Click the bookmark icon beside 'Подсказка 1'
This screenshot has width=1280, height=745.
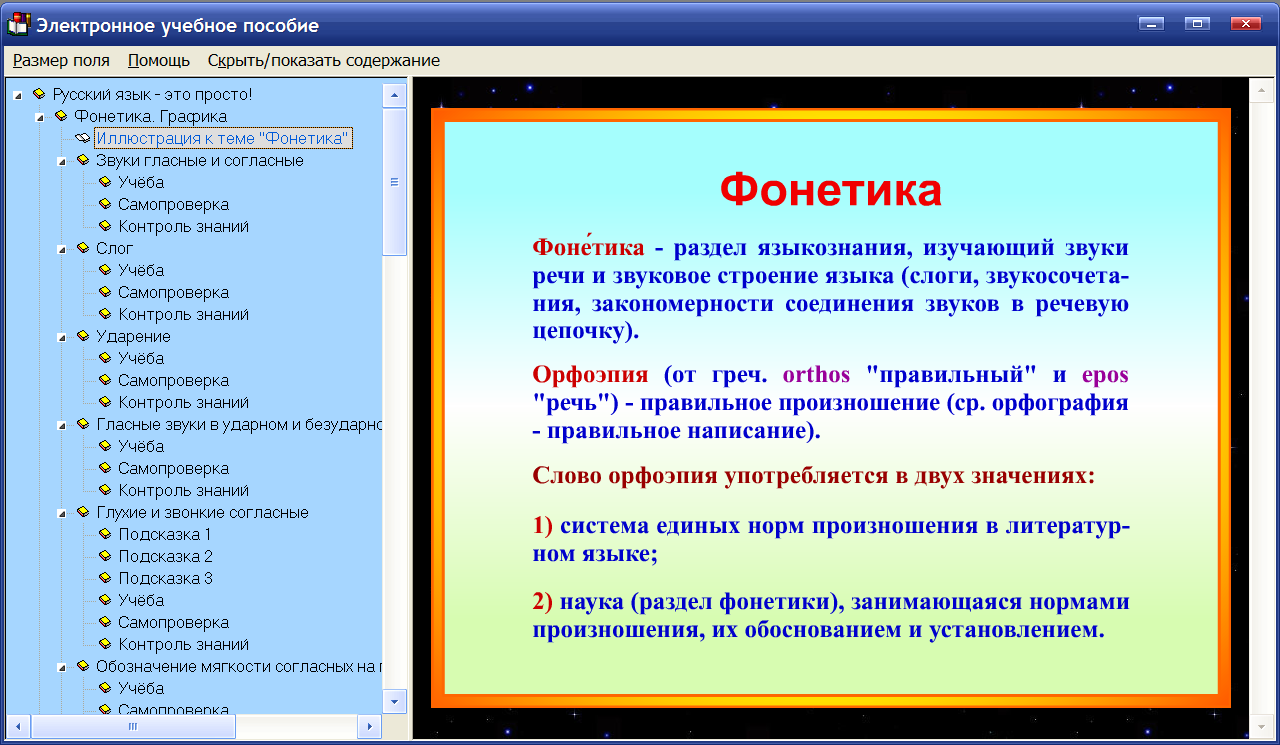[x=105, y=534]
